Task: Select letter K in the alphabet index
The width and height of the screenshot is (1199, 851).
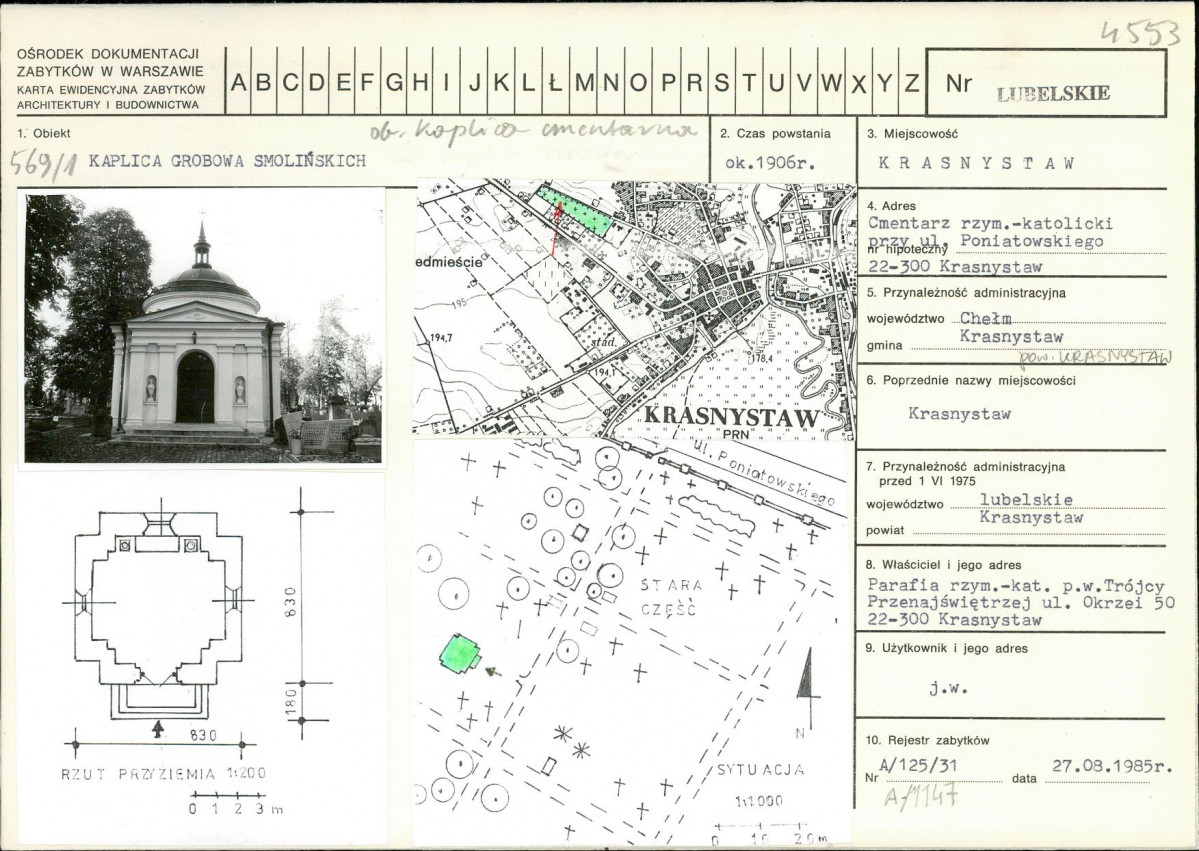Action: (502, 82)
